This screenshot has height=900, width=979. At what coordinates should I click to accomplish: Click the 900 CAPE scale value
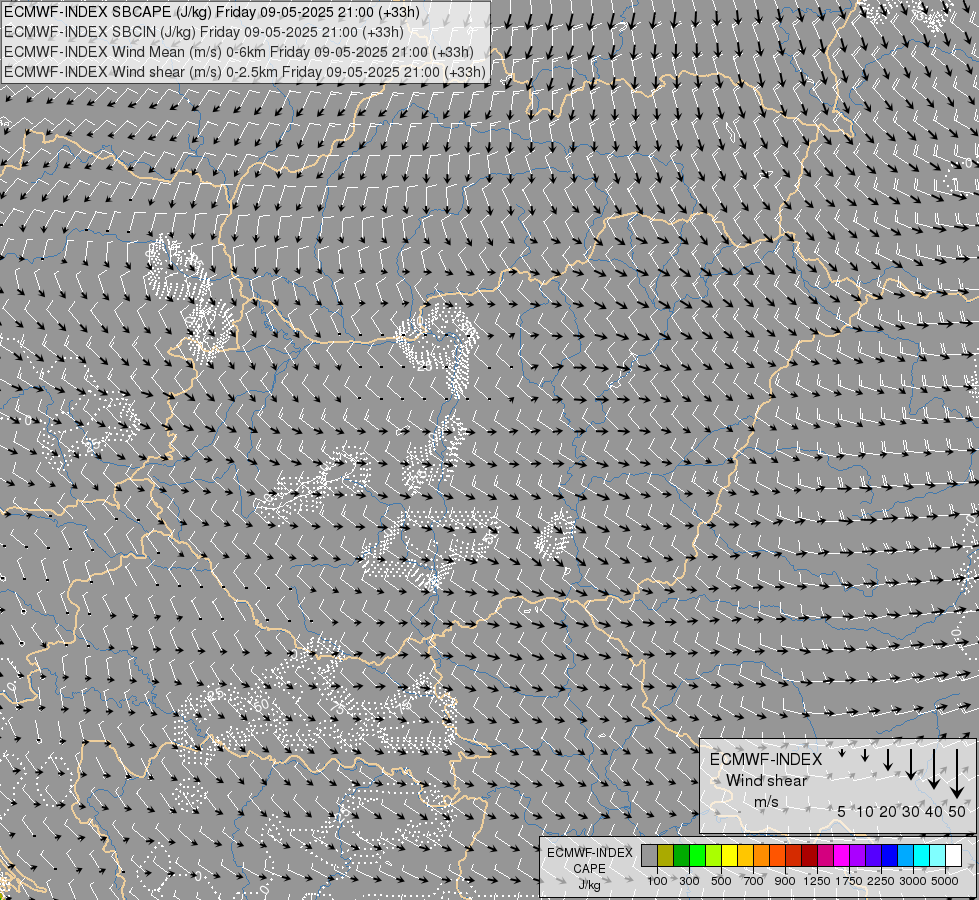(785, 881)
